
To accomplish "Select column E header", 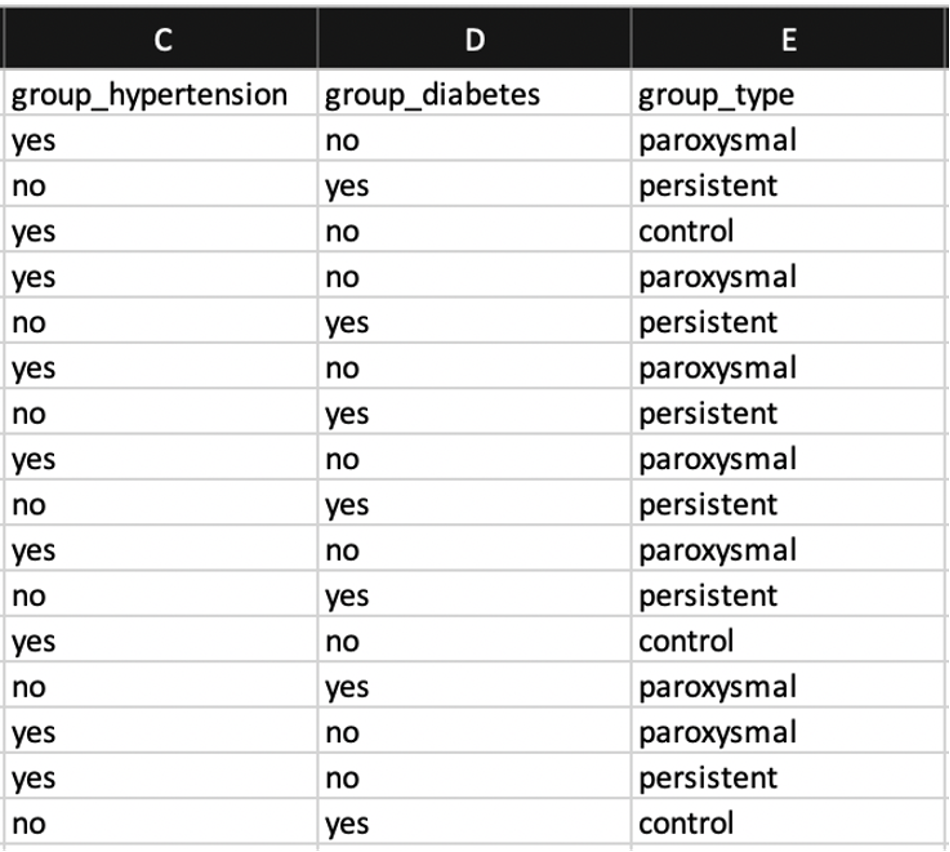I will [788, 40].
